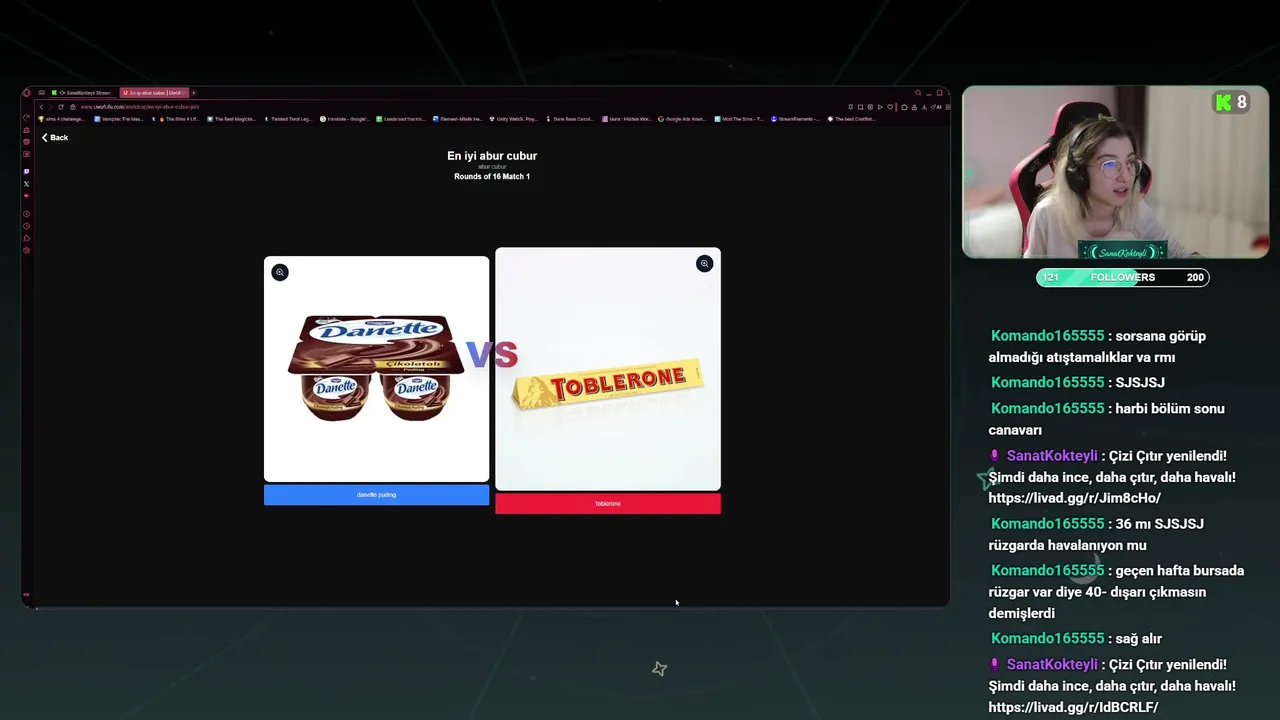Open downloads icon in browser toolbar
This screenshot has height=720, width=1280.
tap(924, 107)
